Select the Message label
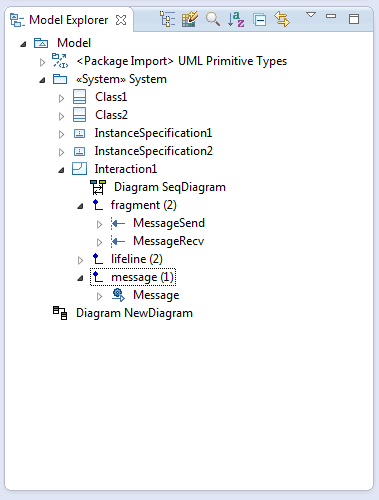The image size is (379, 500). [x=156, y=295]
